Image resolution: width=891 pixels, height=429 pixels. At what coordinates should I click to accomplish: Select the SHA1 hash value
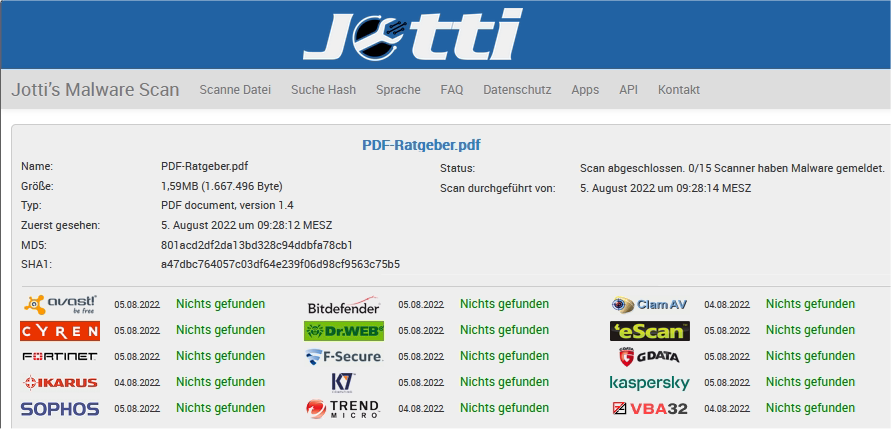281,264
